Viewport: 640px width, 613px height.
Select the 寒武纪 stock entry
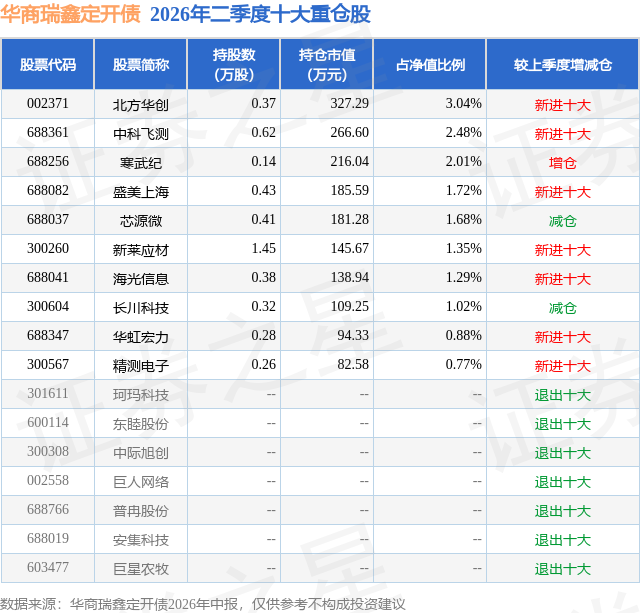point(141,163)
